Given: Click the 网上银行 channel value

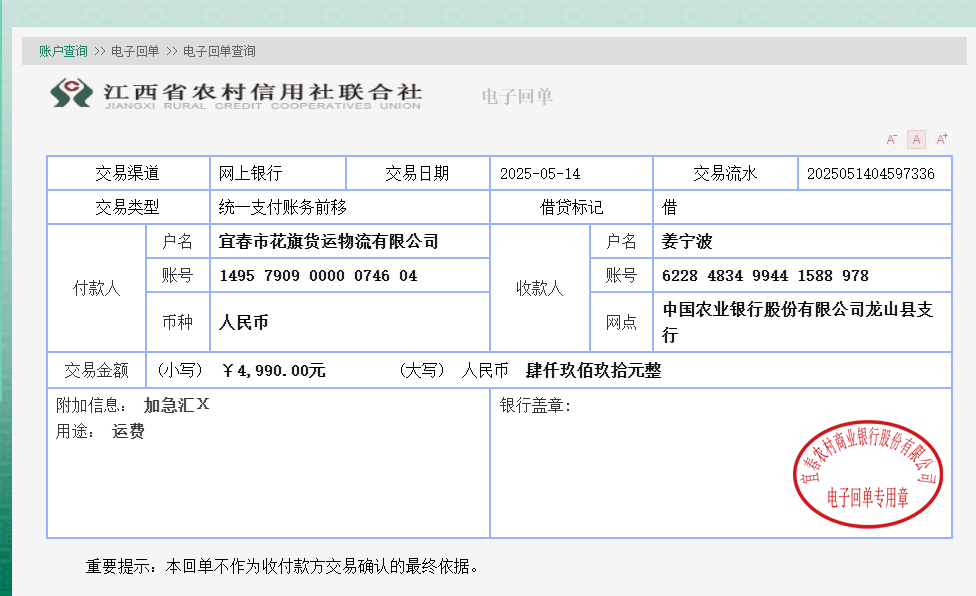Looking at the screenshot, I should (250, 173).
